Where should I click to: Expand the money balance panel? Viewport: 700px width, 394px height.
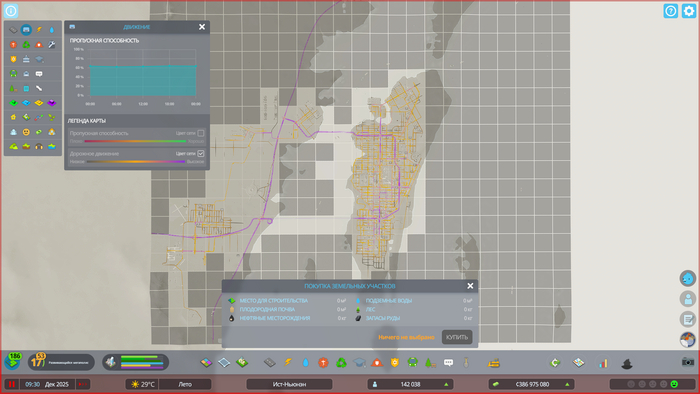pyautogui.click(x=531, y=384)
